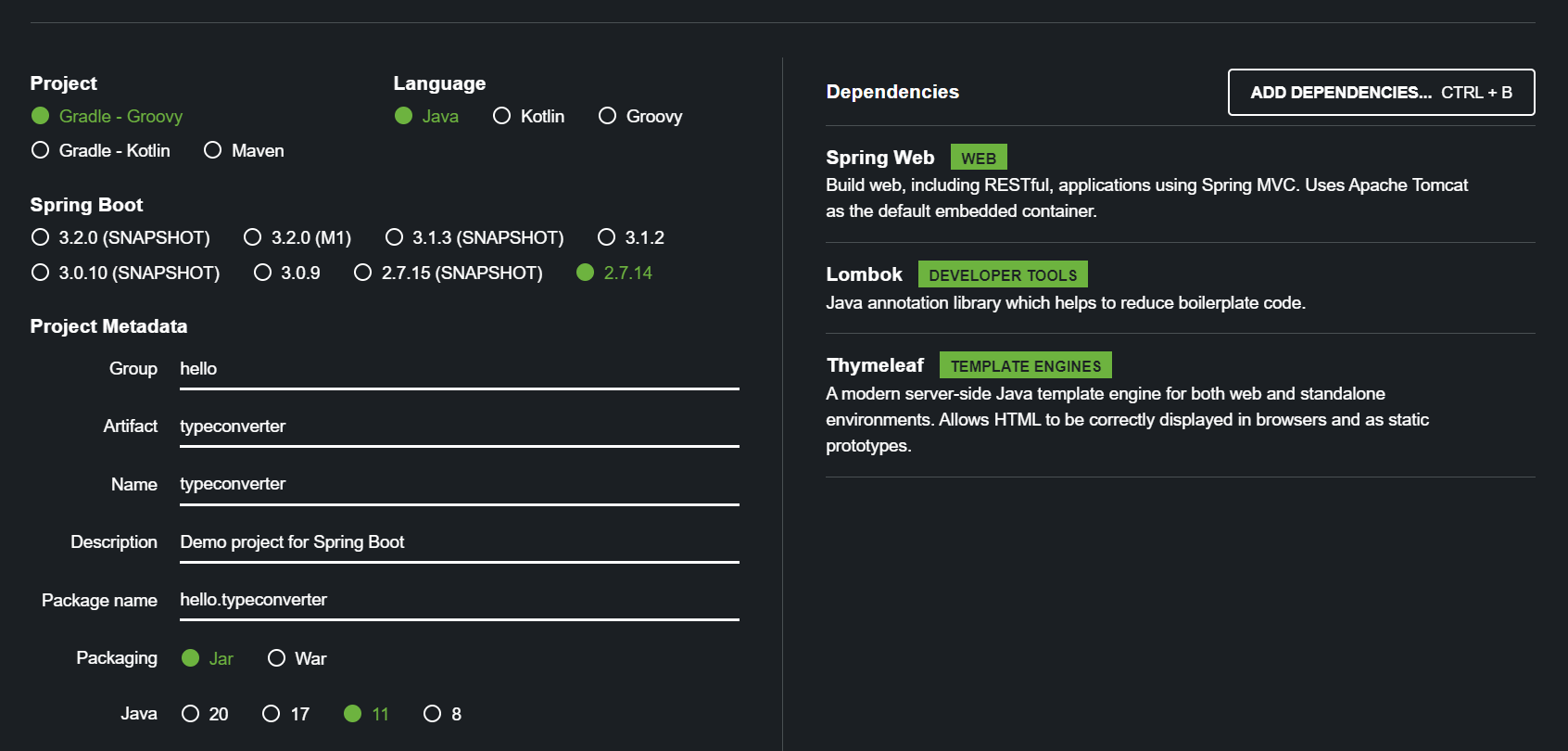This screenshot has height=751, width=1568.
Task: Pick Groovy as the language
Action: click(640, 116)
